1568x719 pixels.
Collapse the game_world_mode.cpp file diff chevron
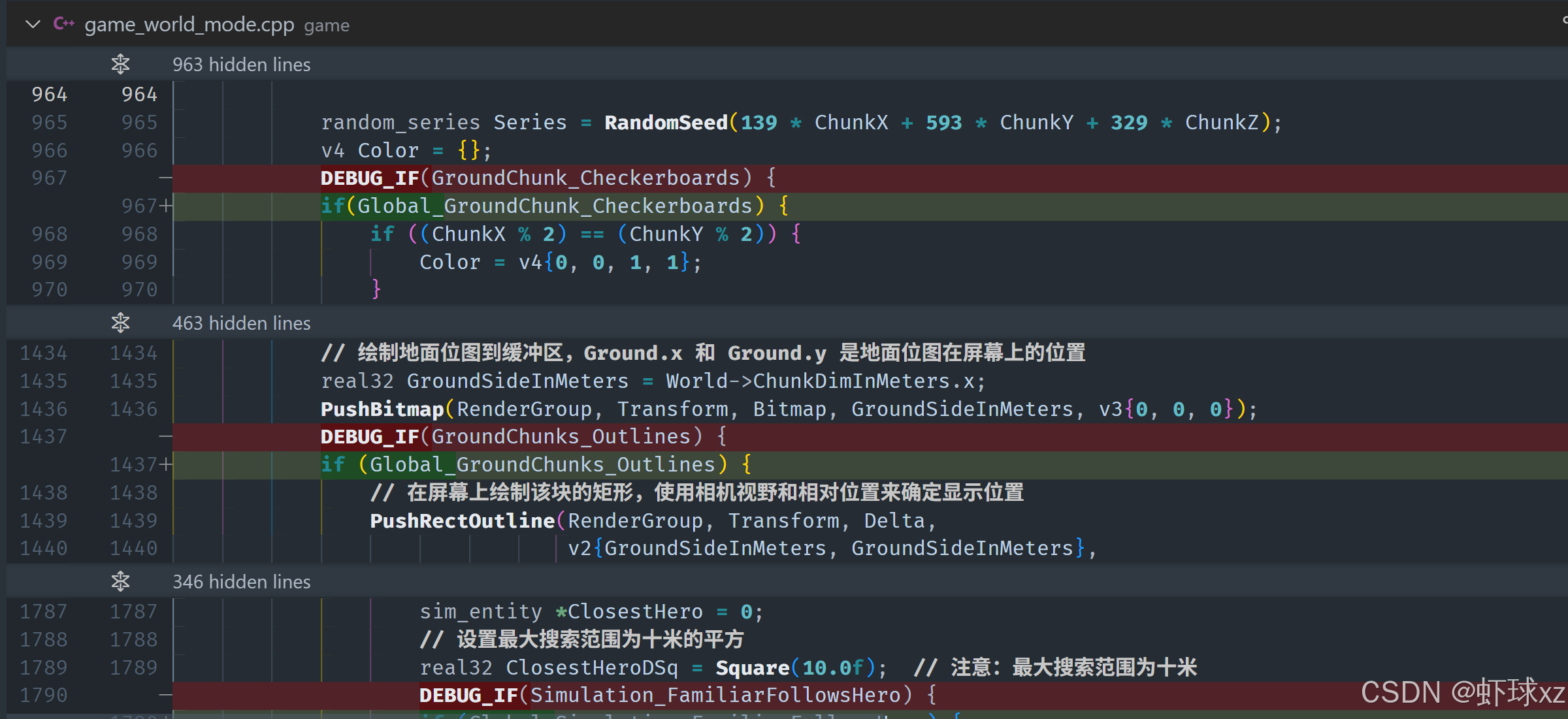[x=32, y=25]
